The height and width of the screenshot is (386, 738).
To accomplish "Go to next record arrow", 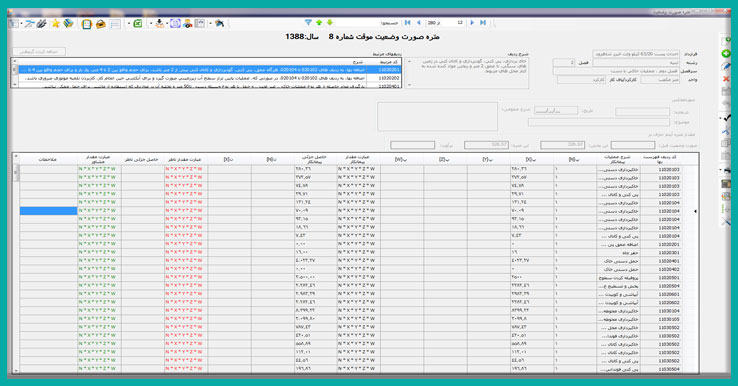I will [x=473, y=23].
